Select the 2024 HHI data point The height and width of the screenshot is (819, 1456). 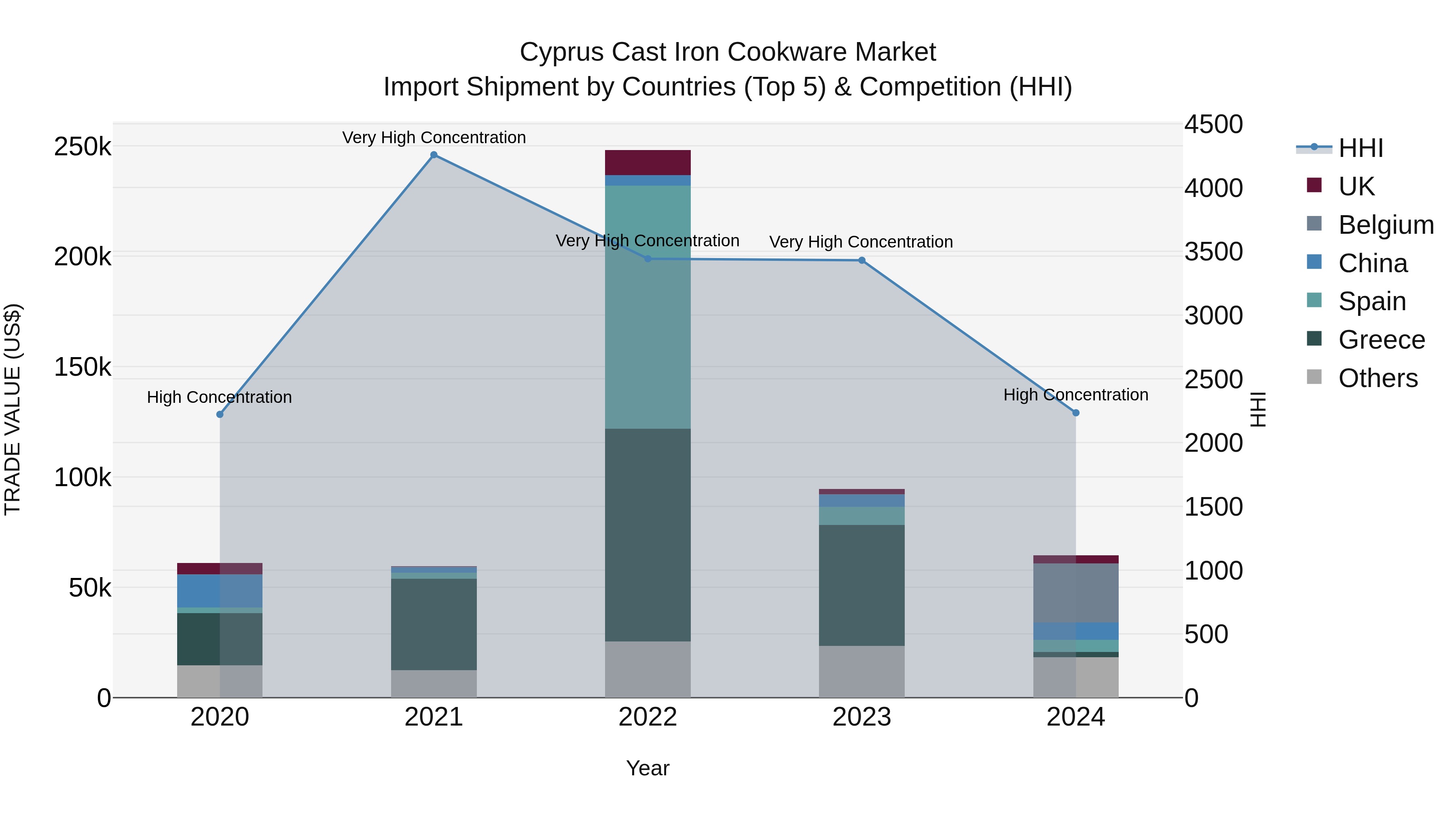(x=1076, y=413)
